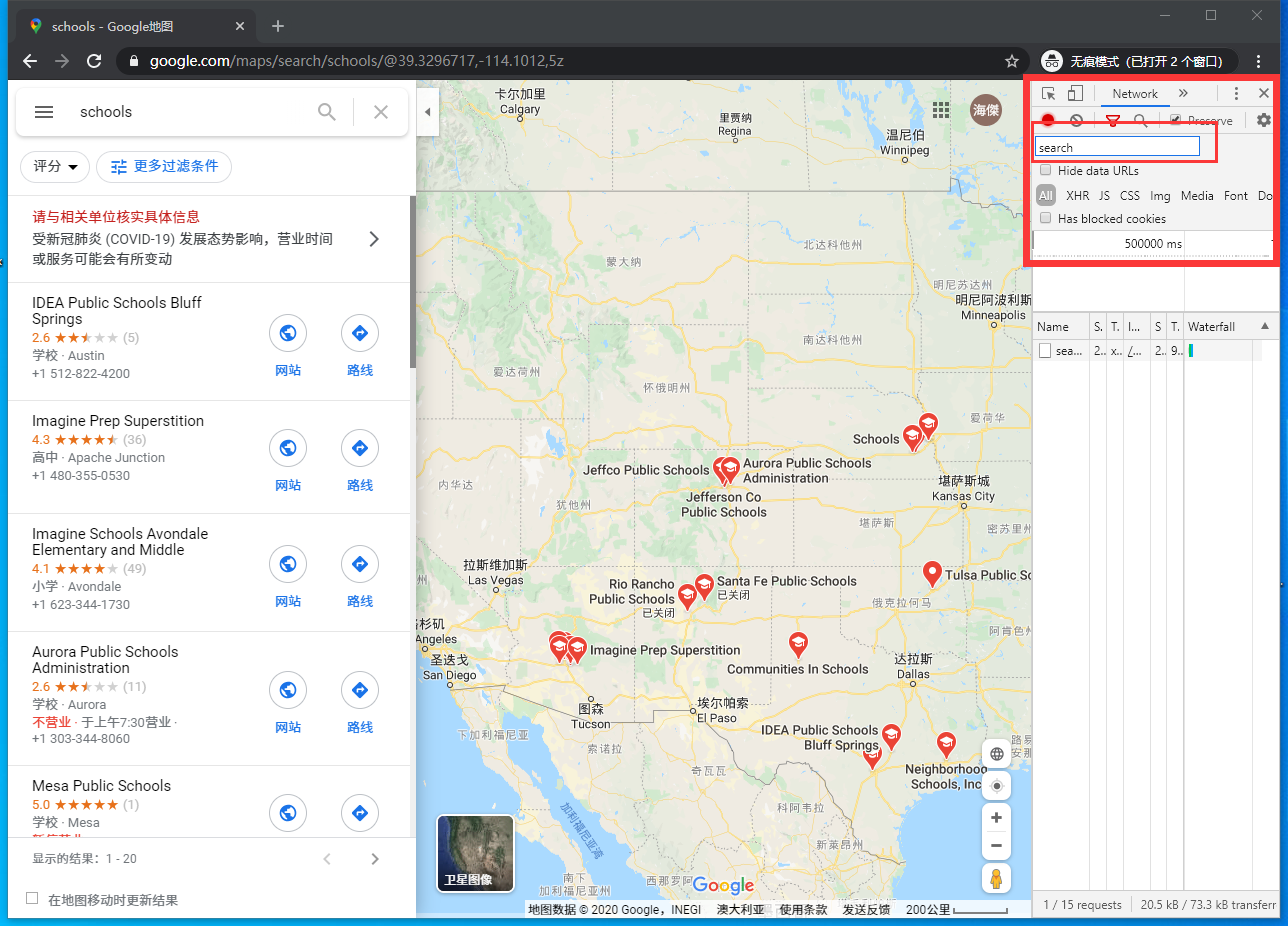Enable the Hide data URLs checkbox
This screenshot has width=1288, height=926.
pyautogui.click(x=1046, y=171)
